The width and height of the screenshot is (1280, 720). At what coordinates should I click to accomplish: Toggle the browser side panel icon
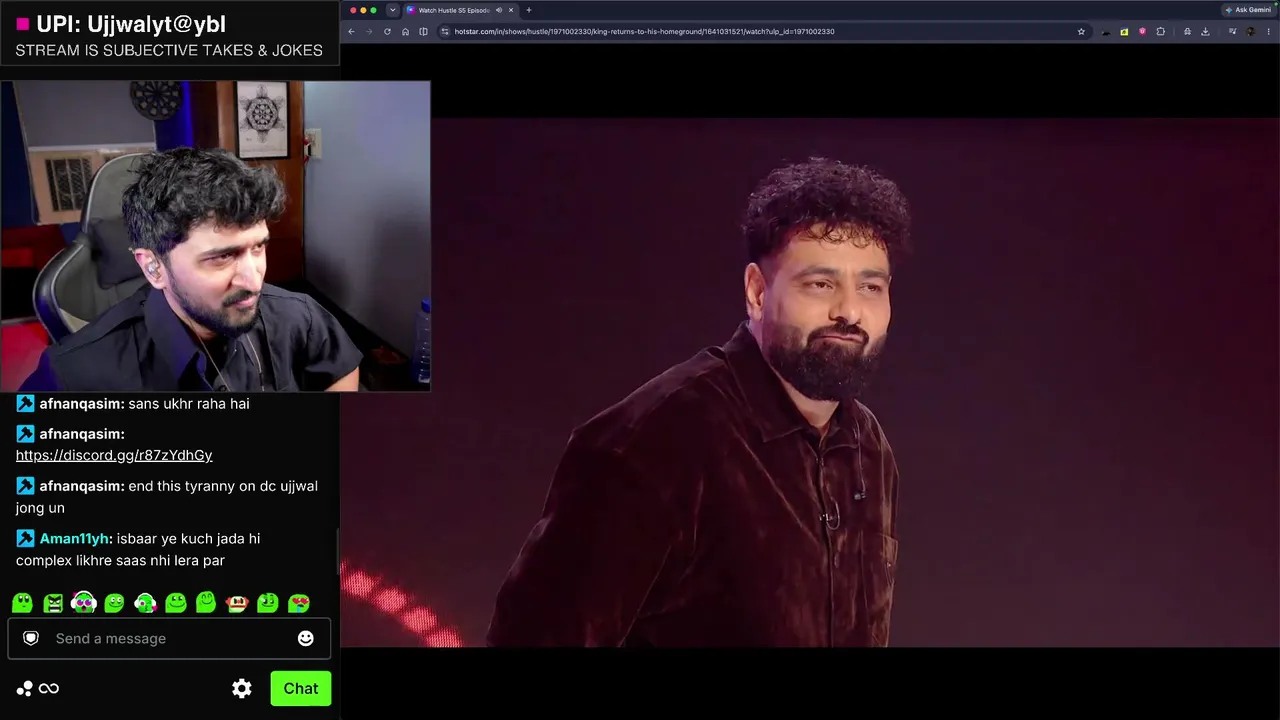pyautogui.click(x=423, y=31)
